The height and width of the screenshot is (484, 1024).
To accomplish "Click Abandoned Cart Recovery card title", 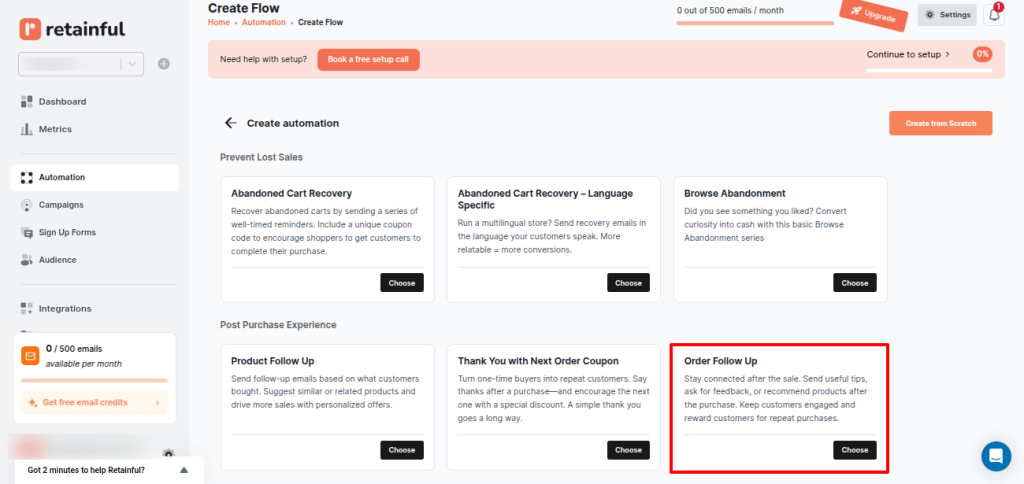I will (291, 194).
